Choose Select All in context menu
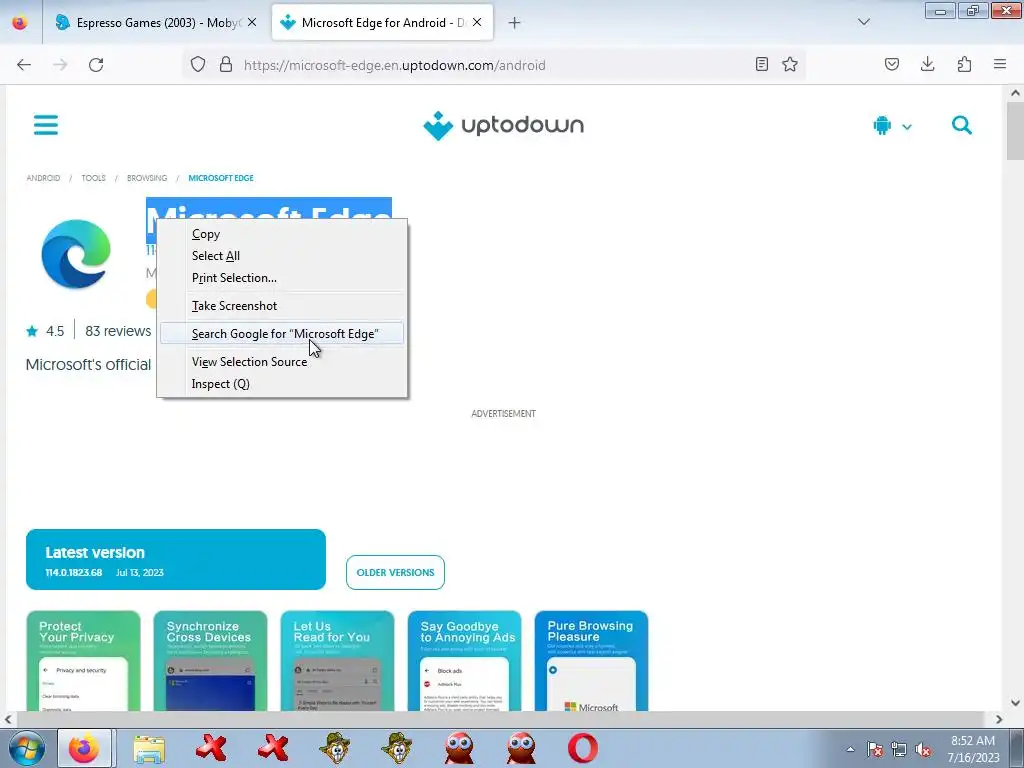Screen dimensions: 1024x768 click(x=282, y=256)
